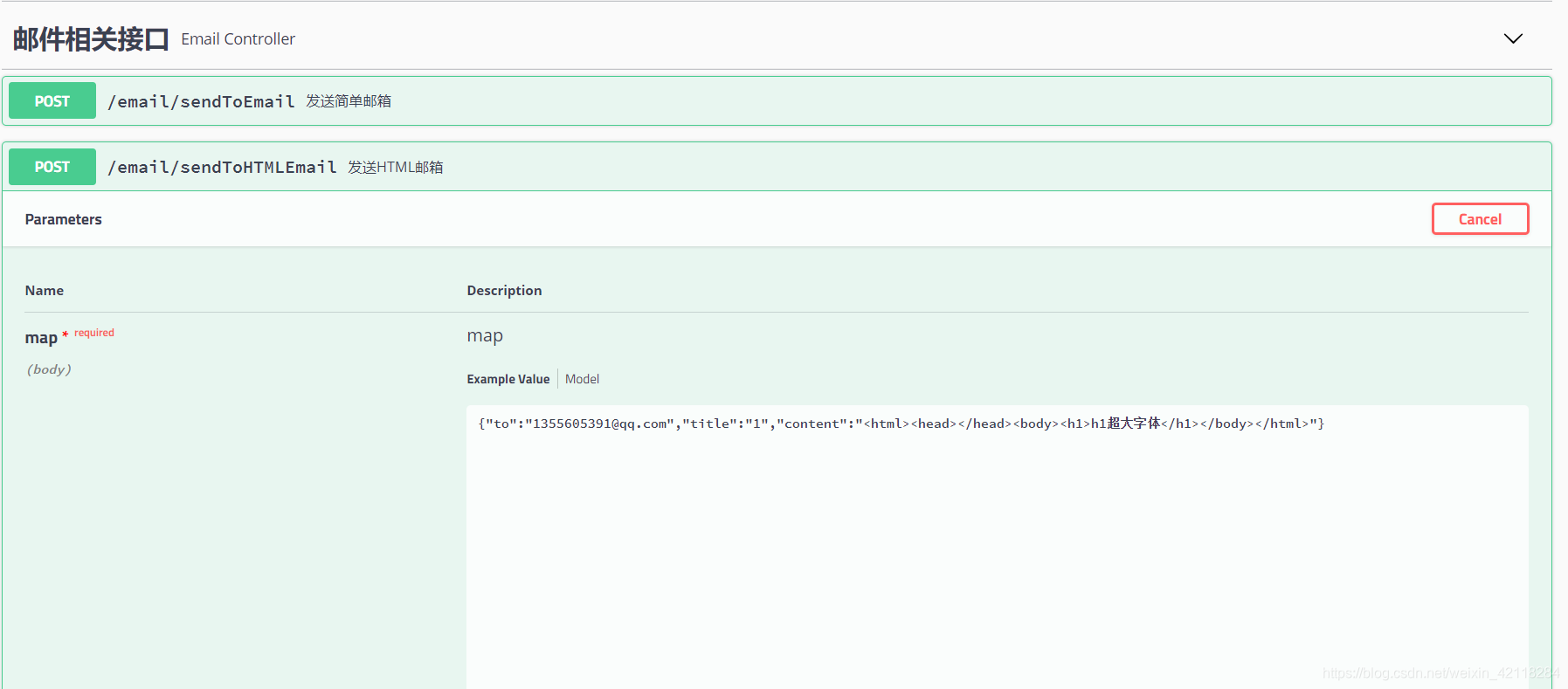The height and width of the screenshot is (689, 1568).
Task: Click the Name column header
Action: pos(45,291)
